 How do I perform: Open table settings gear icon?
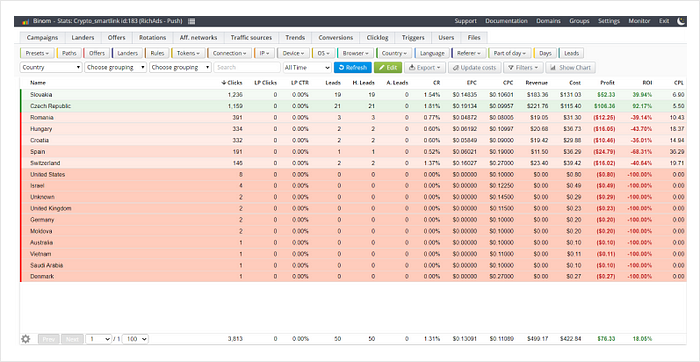25,339
